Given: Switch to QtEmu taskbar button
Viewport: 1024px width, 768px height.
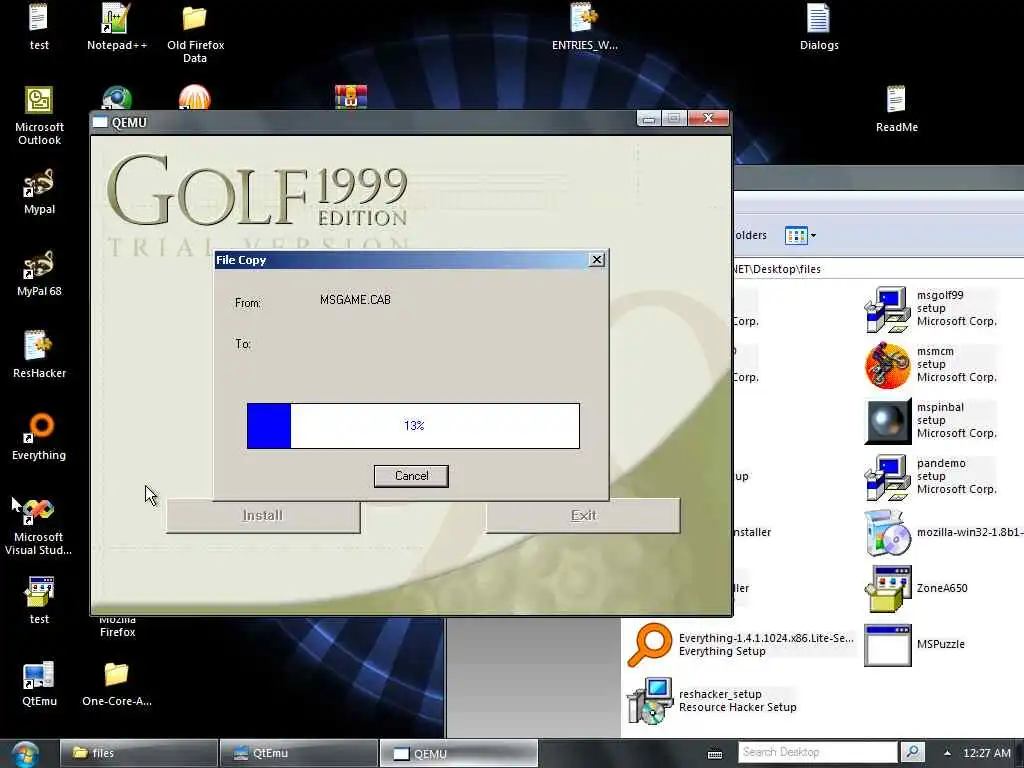Looking at the screenshot, I should (x=298, y=753).
